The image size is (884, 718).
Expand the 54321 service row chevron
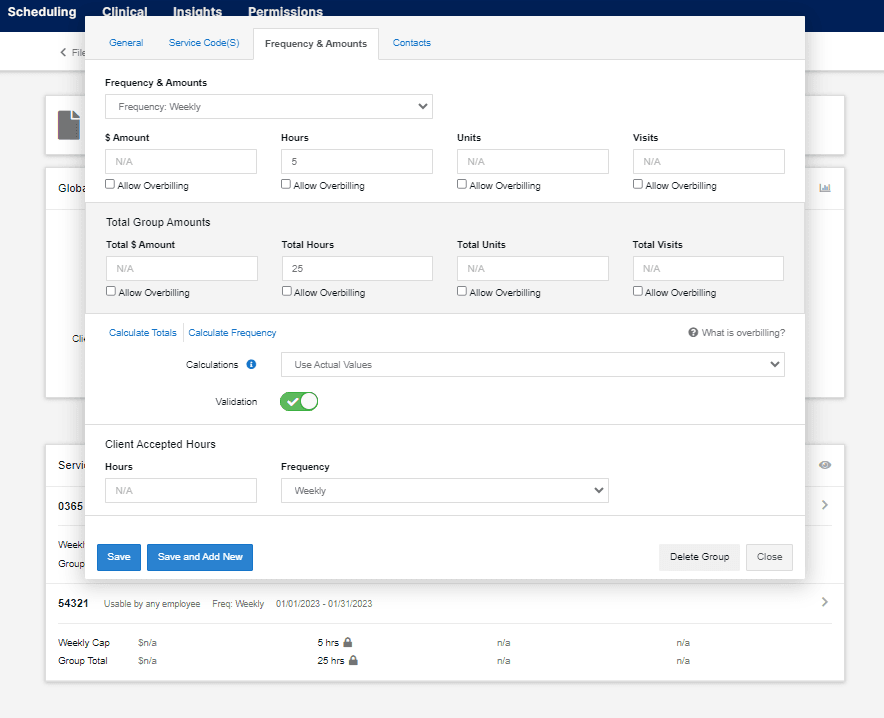tap(825, 602)
